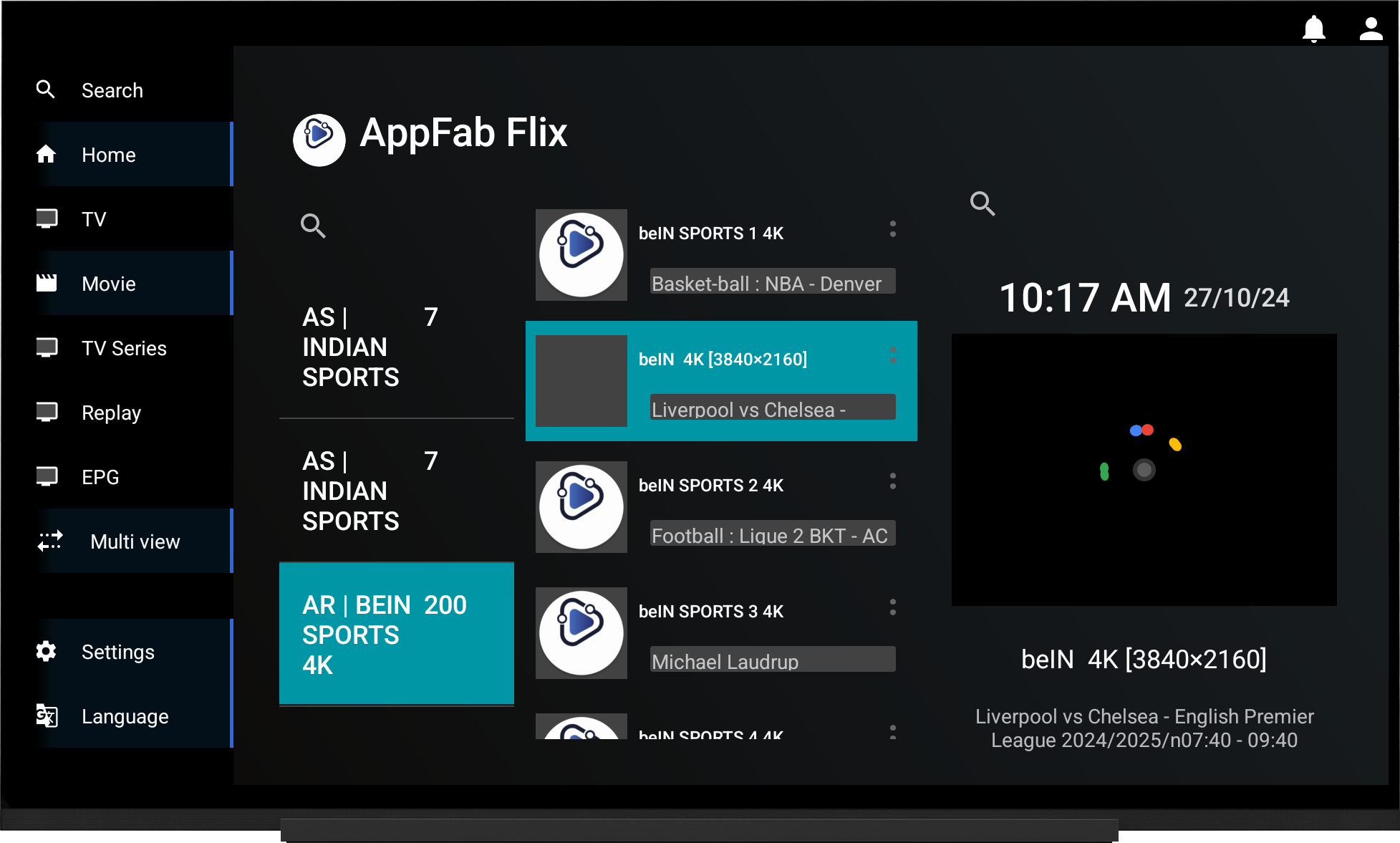1400x843 pixels.
Task: Click the Settings gear icon
Action: click(46, 651)
